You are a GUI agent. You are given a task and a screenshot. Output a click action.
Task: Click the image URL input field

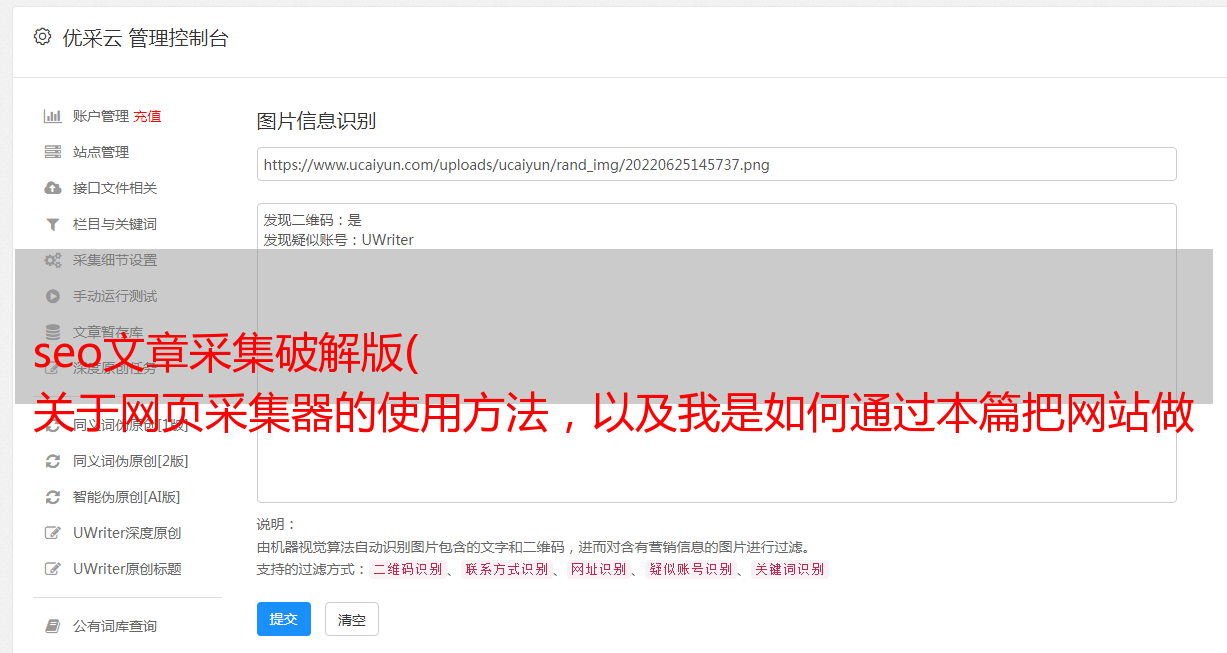[x=716, y=164]
